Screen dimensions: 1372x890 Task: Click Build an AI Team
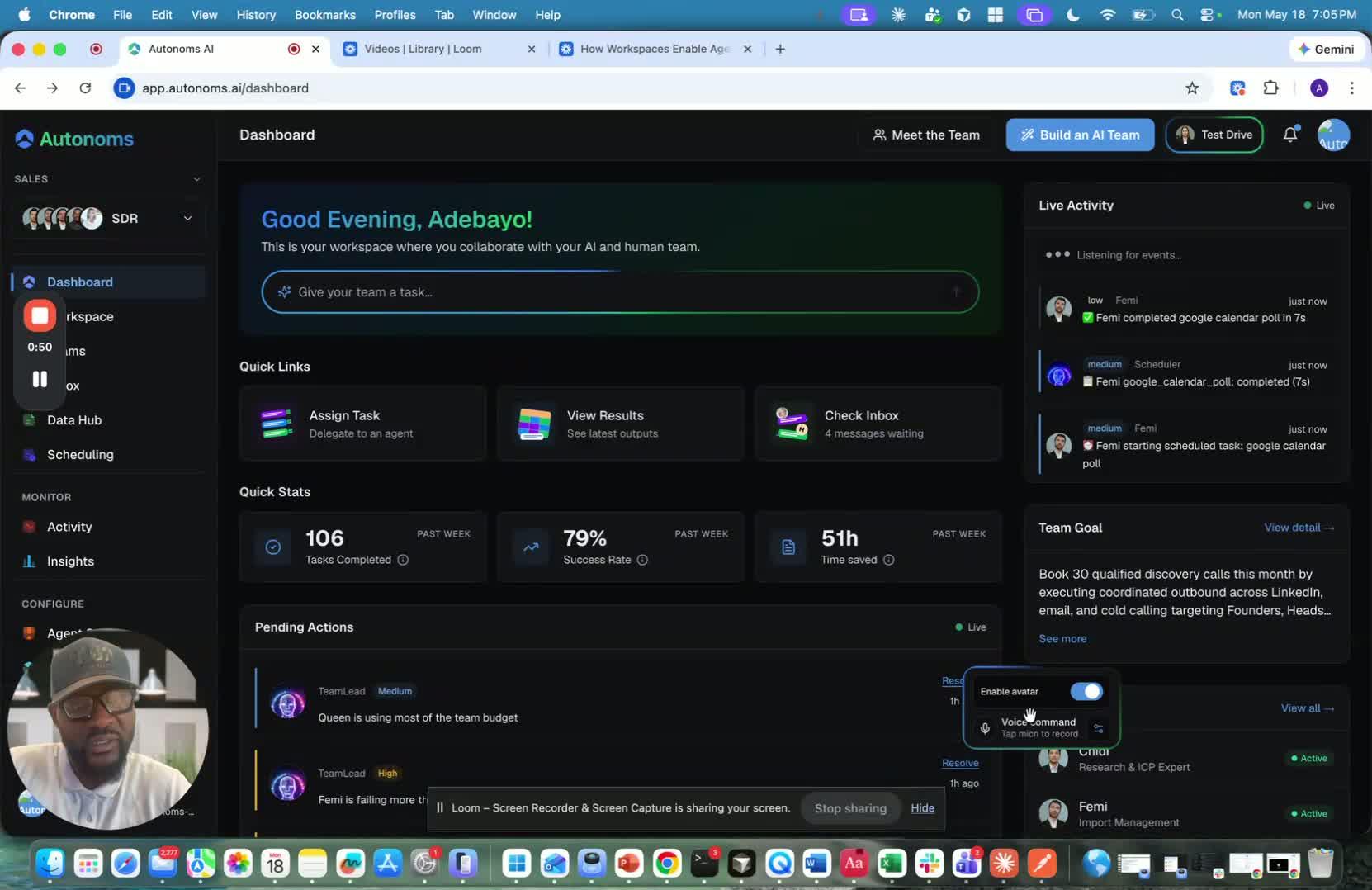point(1080,135)
